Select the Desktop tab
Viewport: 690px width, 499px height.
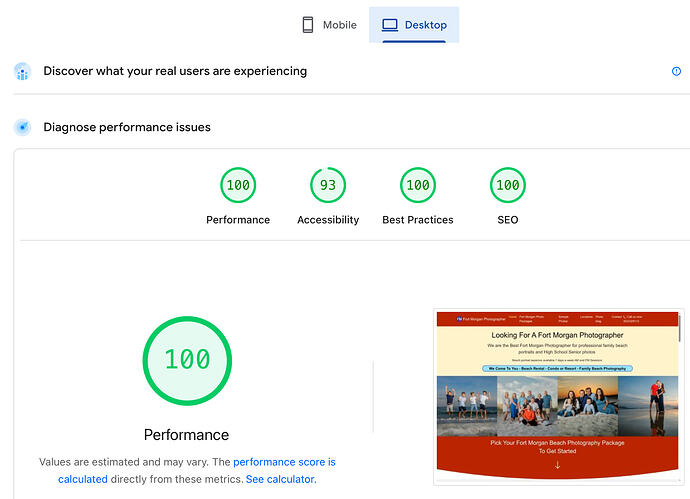414,25
